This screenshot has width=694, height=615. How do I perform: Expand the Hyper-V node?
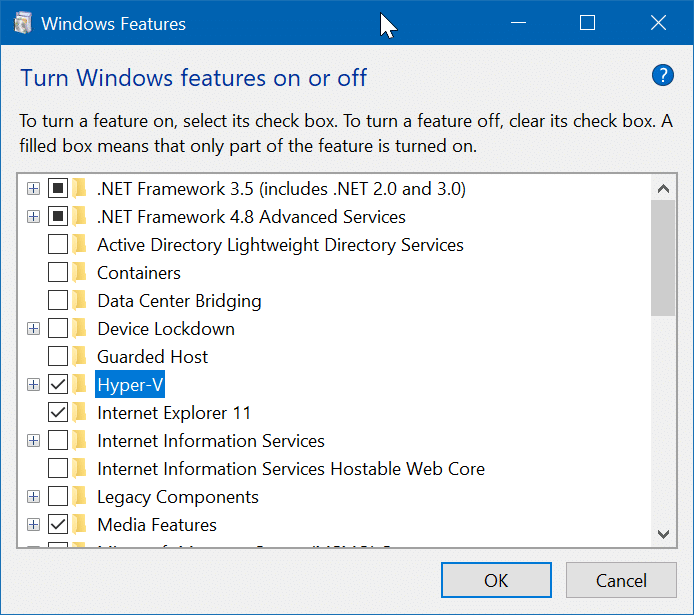click(33, 385)
